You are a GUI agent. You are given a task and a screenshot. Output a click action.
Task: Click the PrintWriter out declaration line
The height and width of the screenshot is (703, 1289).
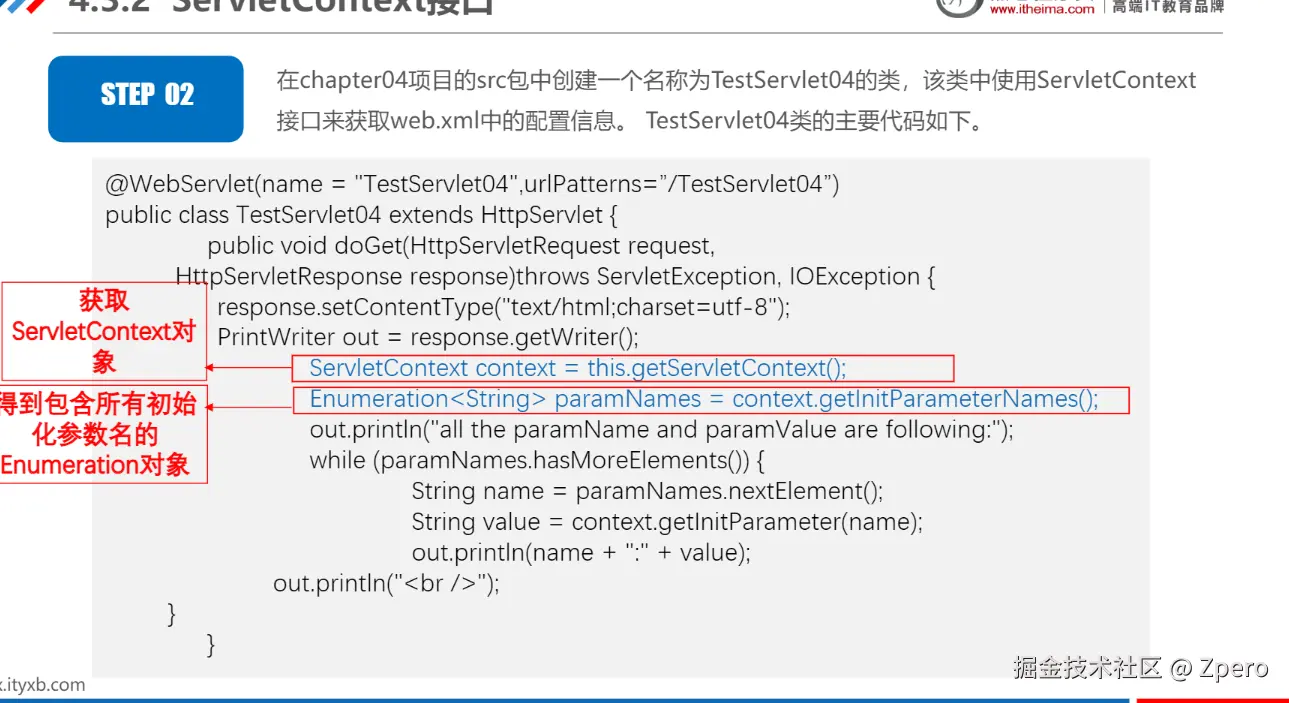427,338
